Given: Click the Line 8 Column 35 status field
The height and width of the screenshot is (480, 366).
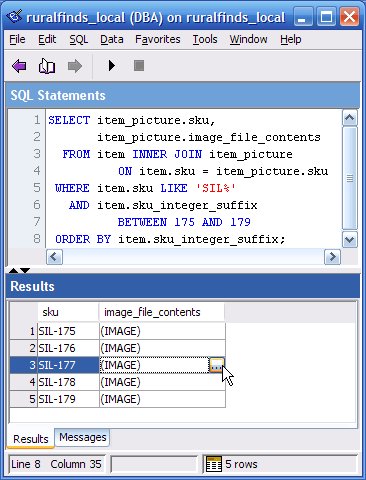Looking at the screenshot, I should coord(56,464).
